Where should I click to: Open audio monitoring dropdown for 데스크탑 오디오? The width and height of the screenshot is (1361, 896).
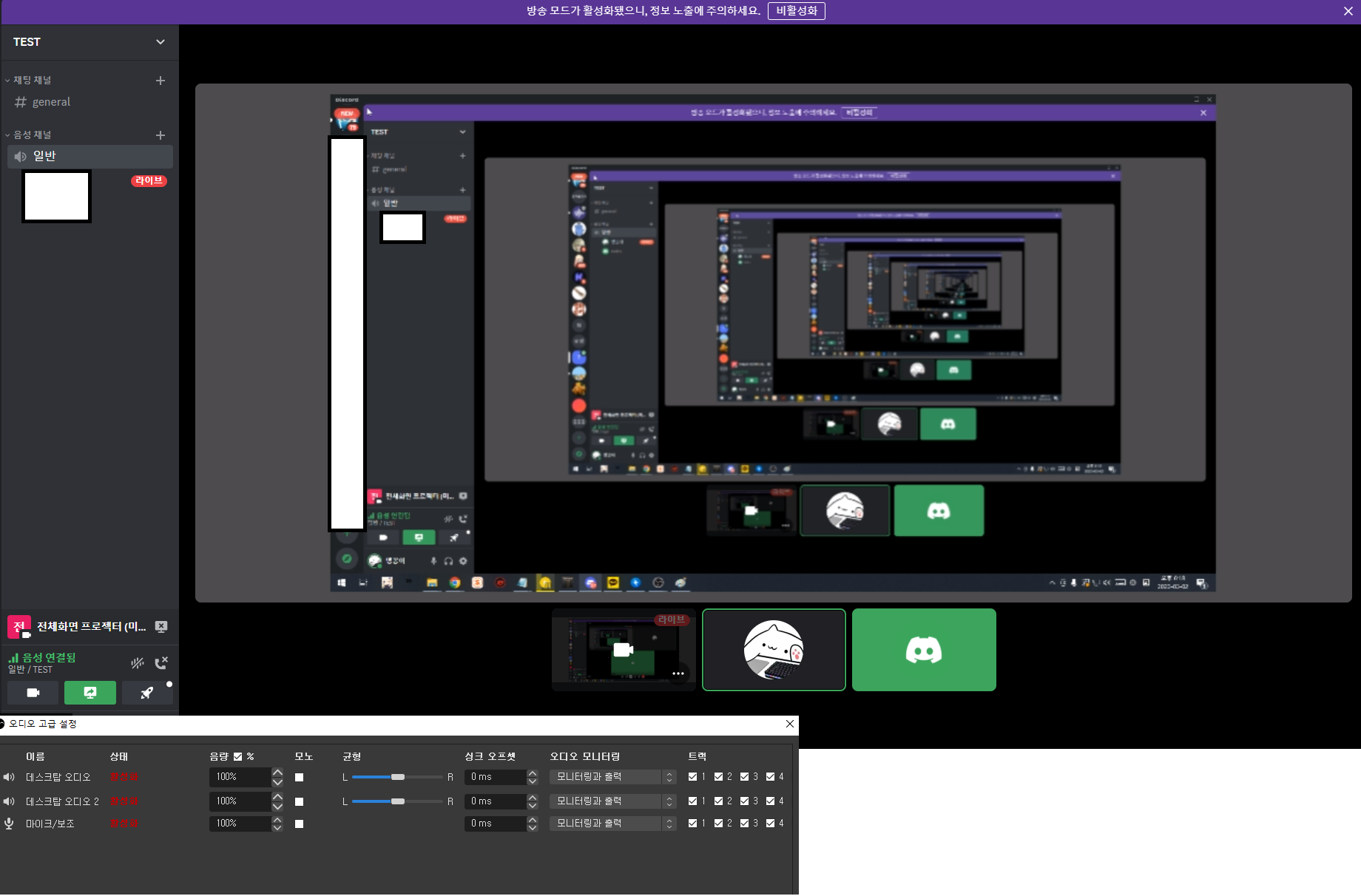click(x=612, y=777)
